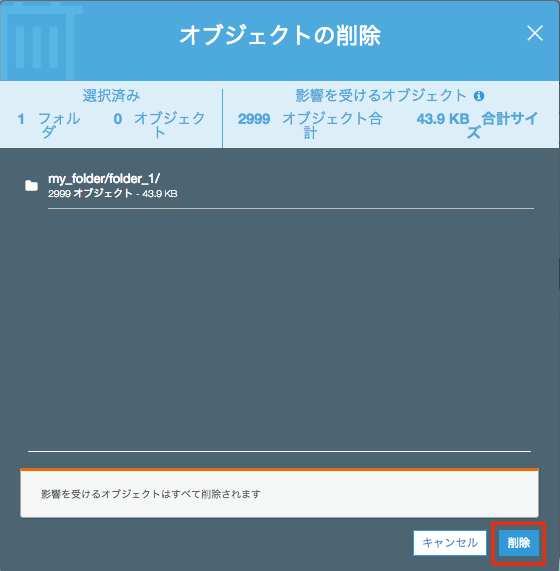Click the 選択済み section heading
The height and width of the screenshot is (571, 560).
(x=111, y=96)
